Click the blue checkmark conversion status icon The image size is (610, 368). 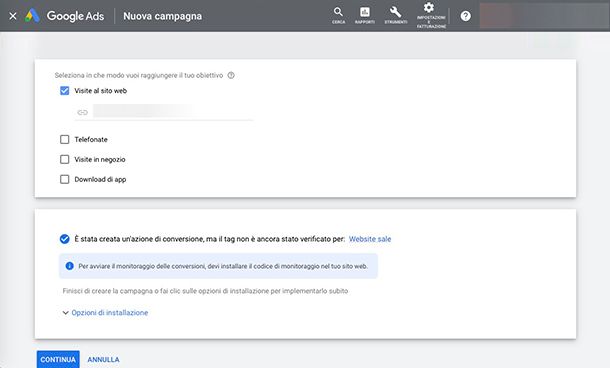[65, 239]
